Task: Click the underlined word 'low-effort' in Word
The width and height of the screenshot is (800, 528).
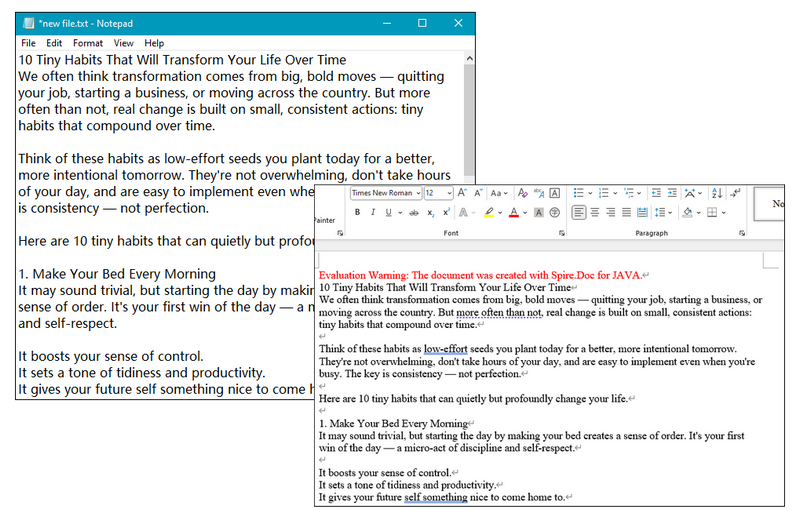Action: tap(445, 349)
